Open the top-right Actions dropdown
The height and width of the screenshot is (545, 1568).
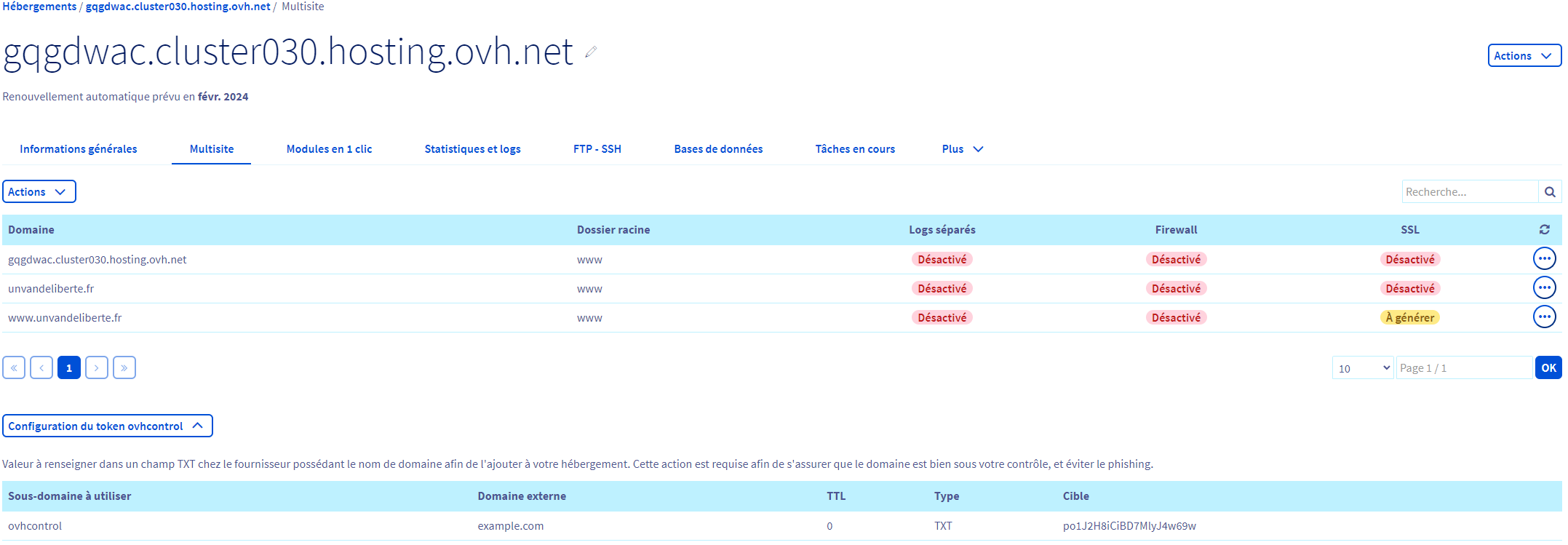click(1524, 56)
